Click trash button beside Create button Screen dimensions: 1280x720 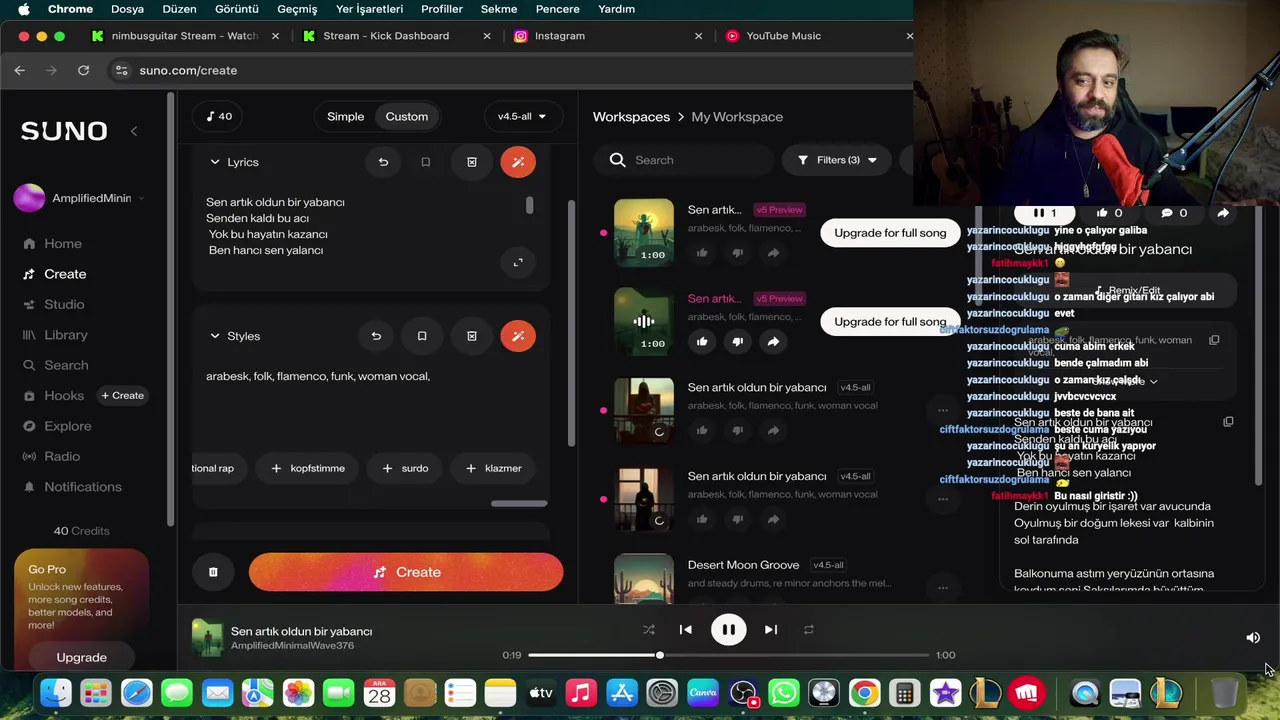213,572
